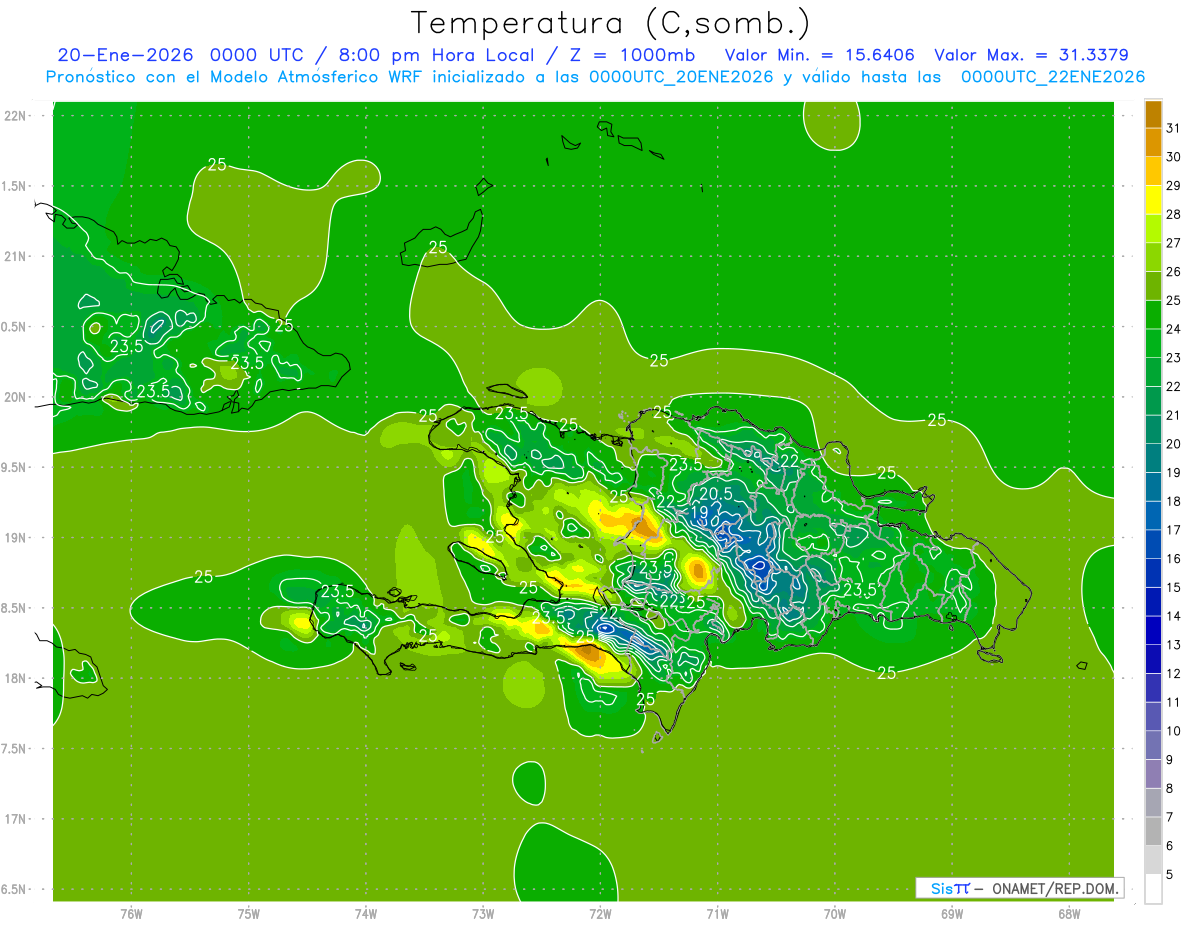Click the "20.5" contour label on the map
Screen dimensions: 1200x927
coord(716,494)
